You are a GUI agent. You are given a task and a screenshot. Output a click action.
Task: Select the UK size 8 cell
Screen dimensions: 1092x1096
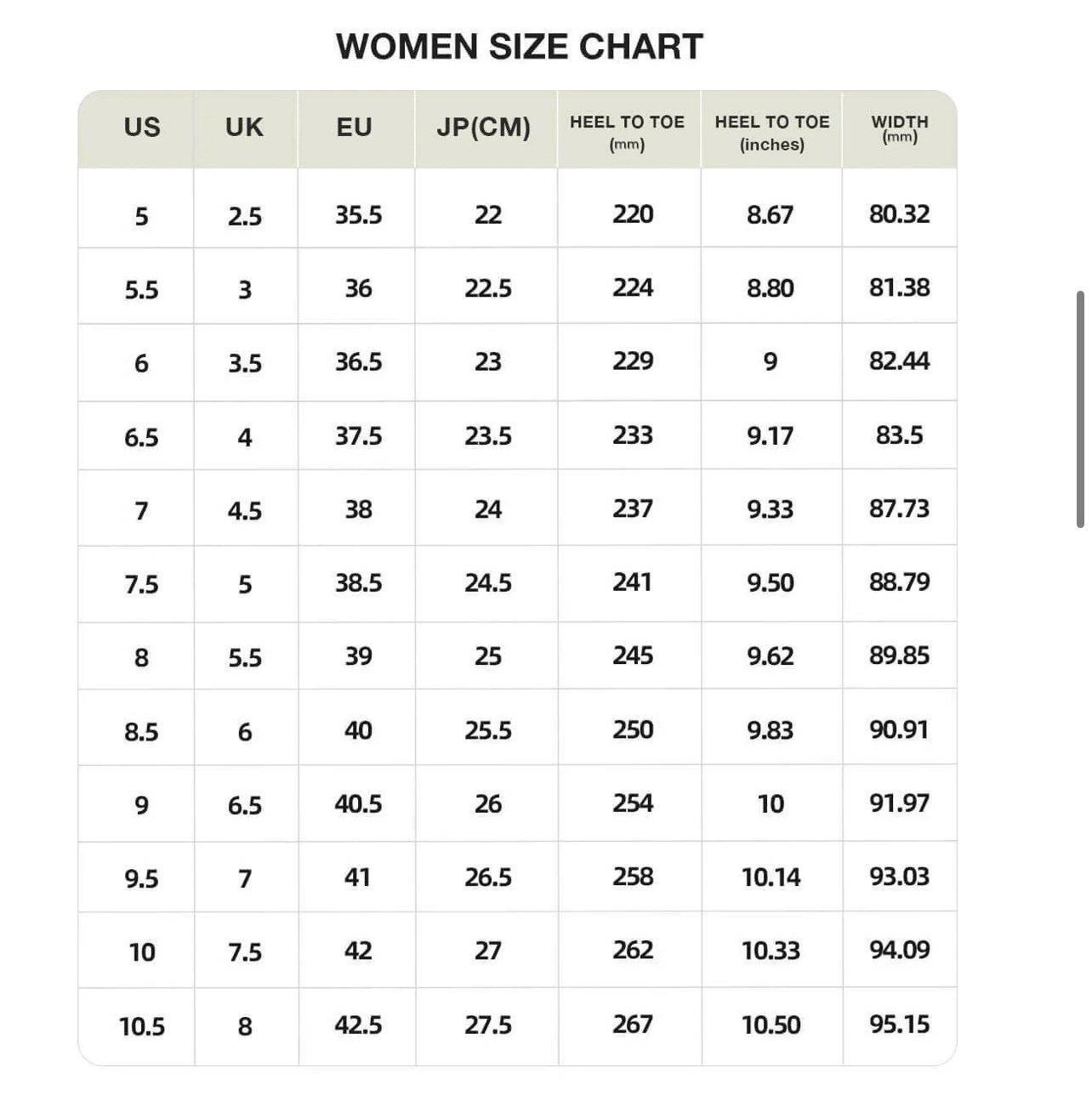[x=245, y=1026]
